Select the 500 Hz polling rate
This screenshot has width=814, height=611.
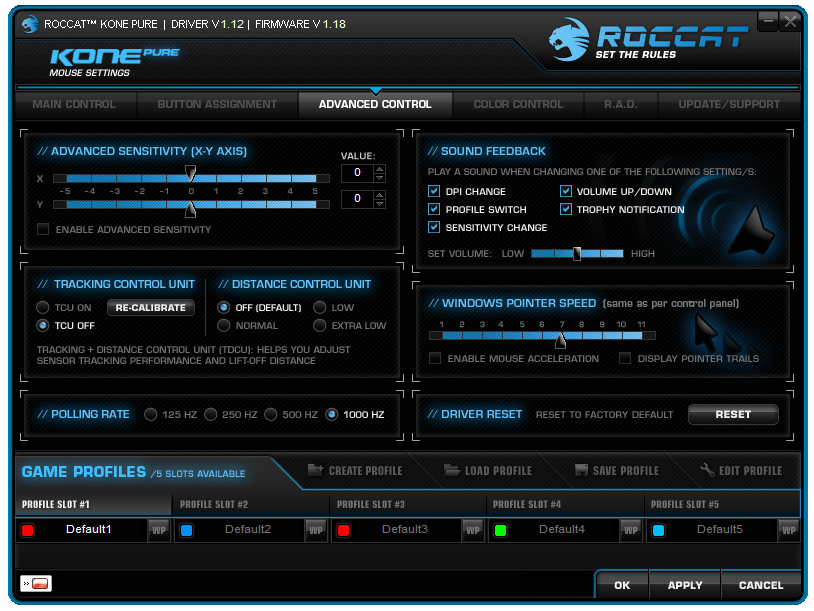point(271,415)
